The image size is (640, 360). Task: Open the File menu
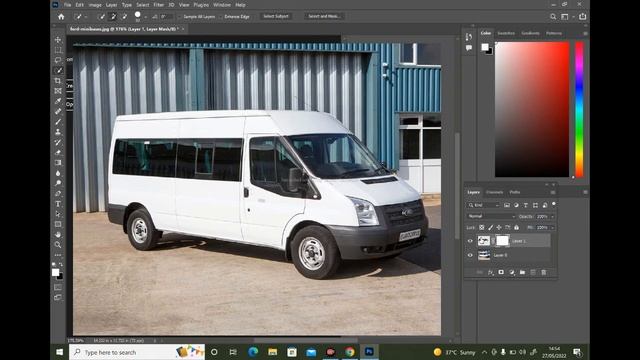coord(67,5)
